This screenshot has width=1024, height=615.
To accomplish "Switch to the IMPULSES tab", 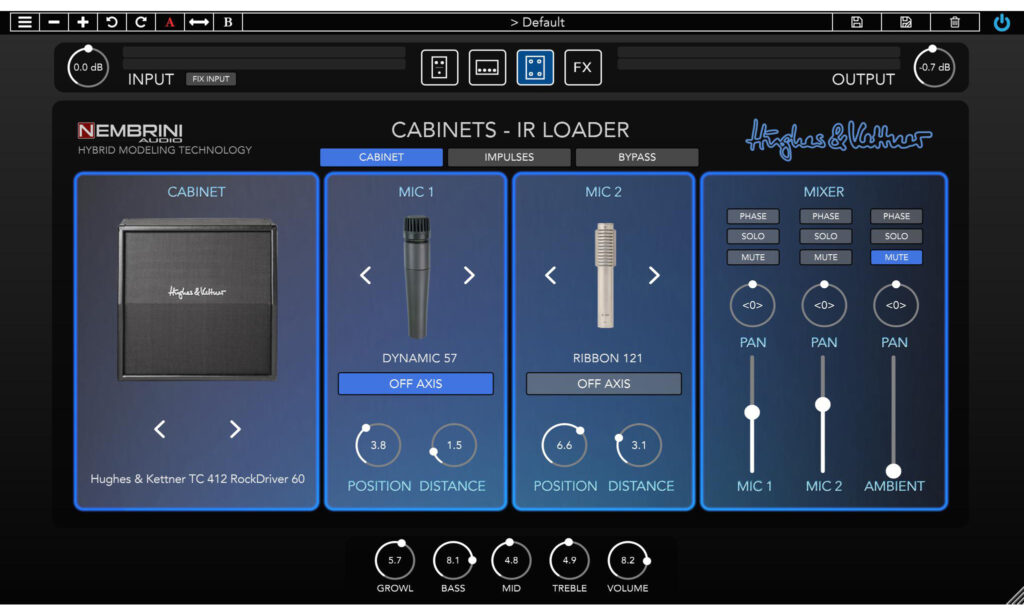I will 509,157.
